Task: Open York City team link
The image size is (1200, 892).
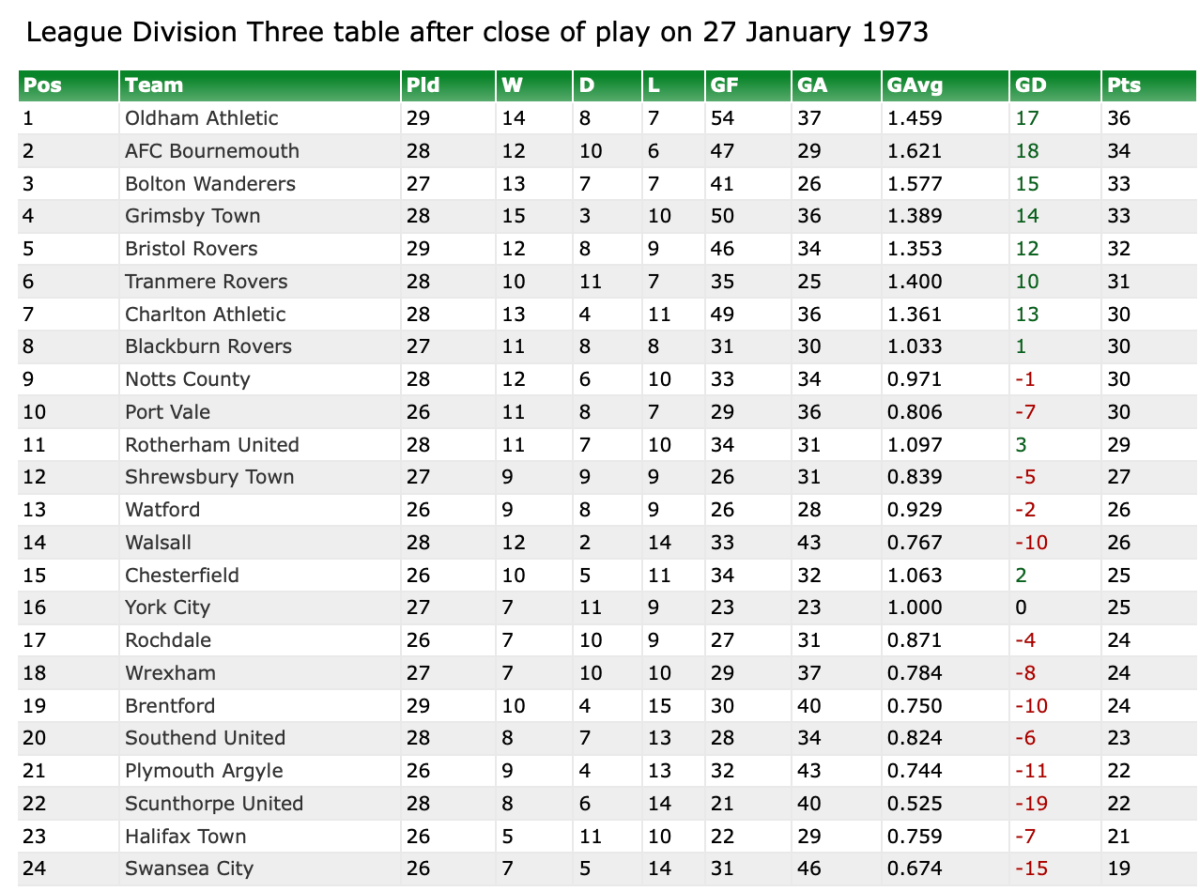Action: point(167,607)
